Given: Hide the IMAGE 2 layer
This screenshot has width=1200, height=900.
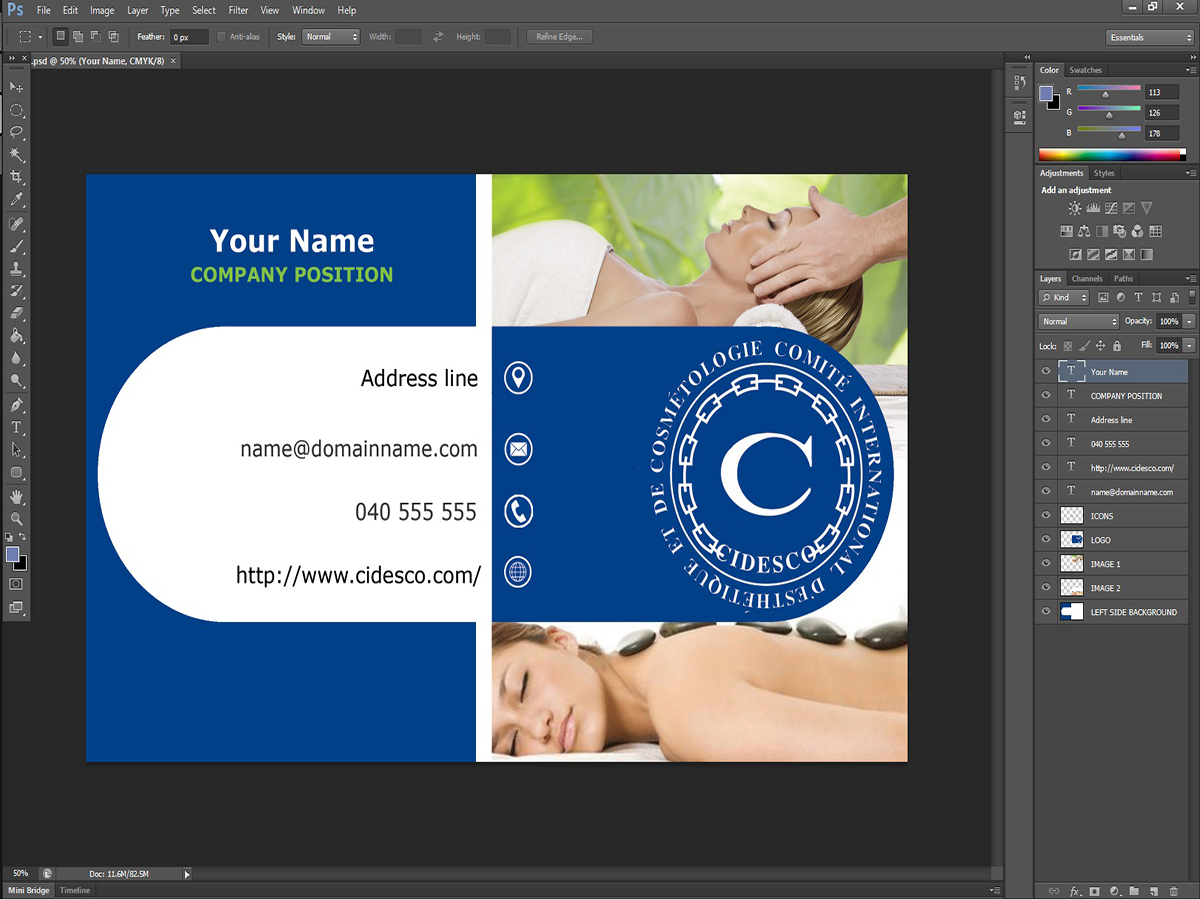Looking at the screenshot, I should pos(1046,587).
